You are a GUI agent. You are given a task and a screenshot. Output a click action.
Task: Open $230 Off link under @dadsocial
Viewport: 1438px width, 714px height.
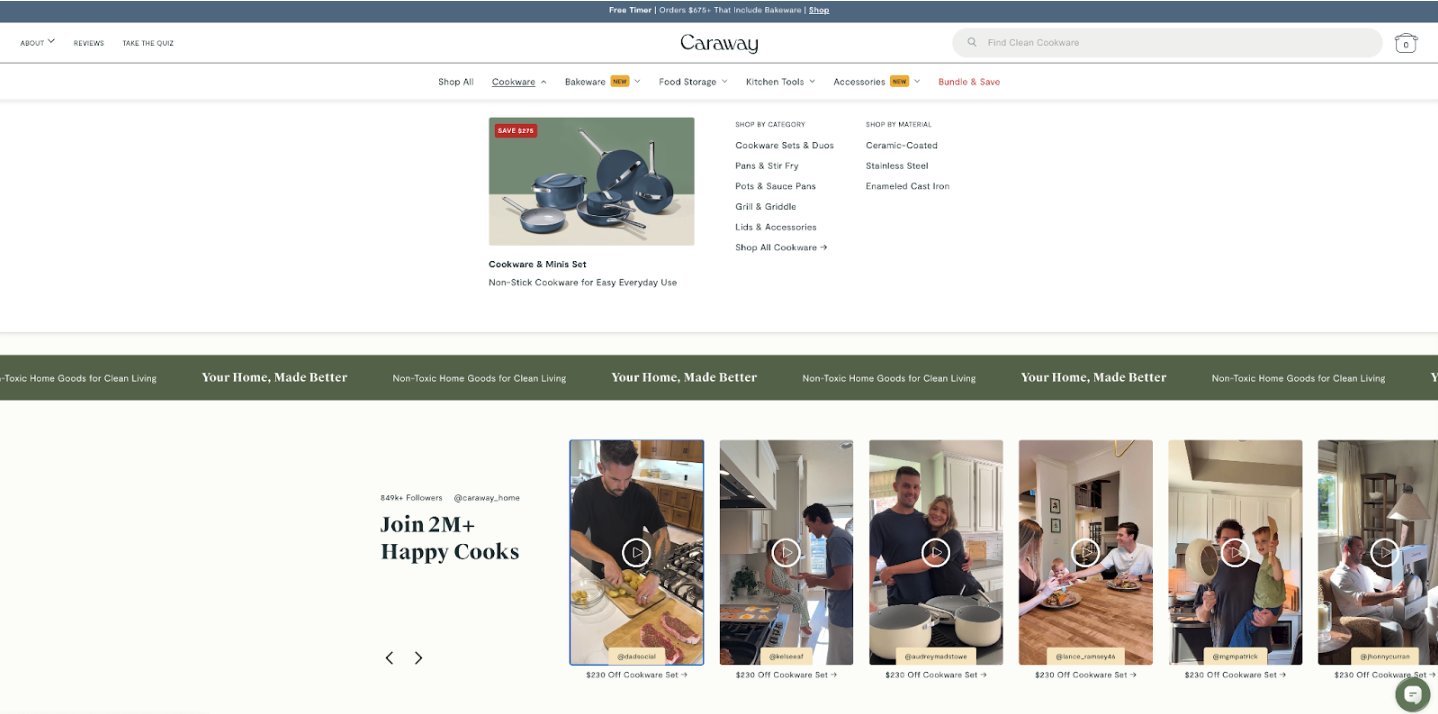click(x=636, y=675)
